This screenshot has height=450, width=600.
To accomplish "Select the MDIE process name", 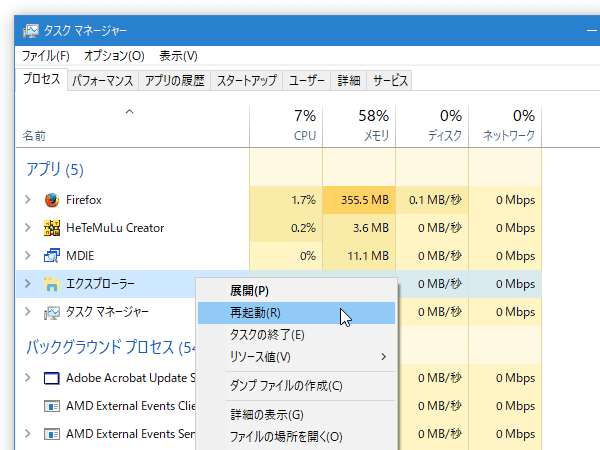I will 80,256.
